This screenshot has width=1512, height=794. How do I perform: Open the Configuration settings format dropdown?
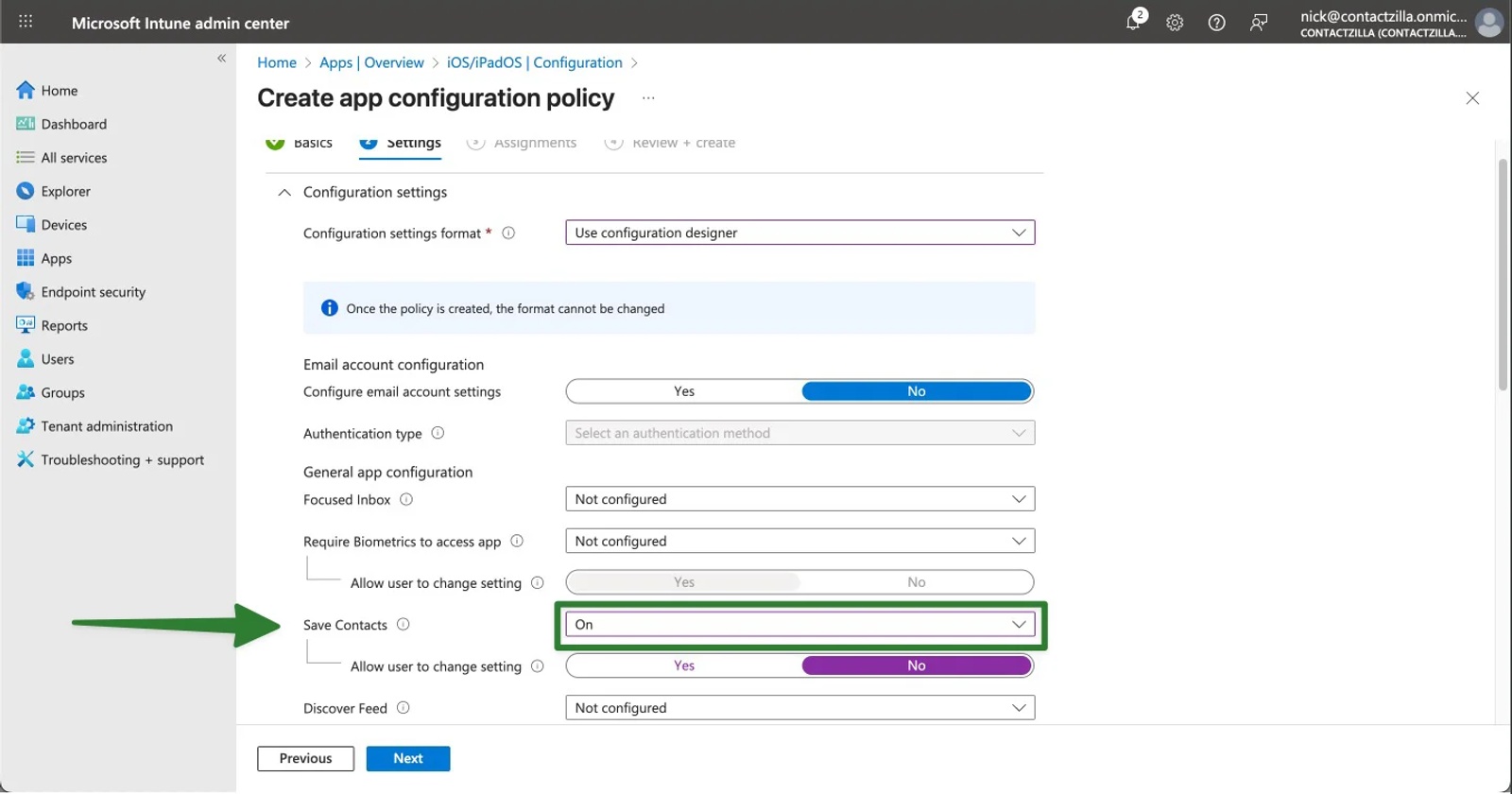coord(800,233)
